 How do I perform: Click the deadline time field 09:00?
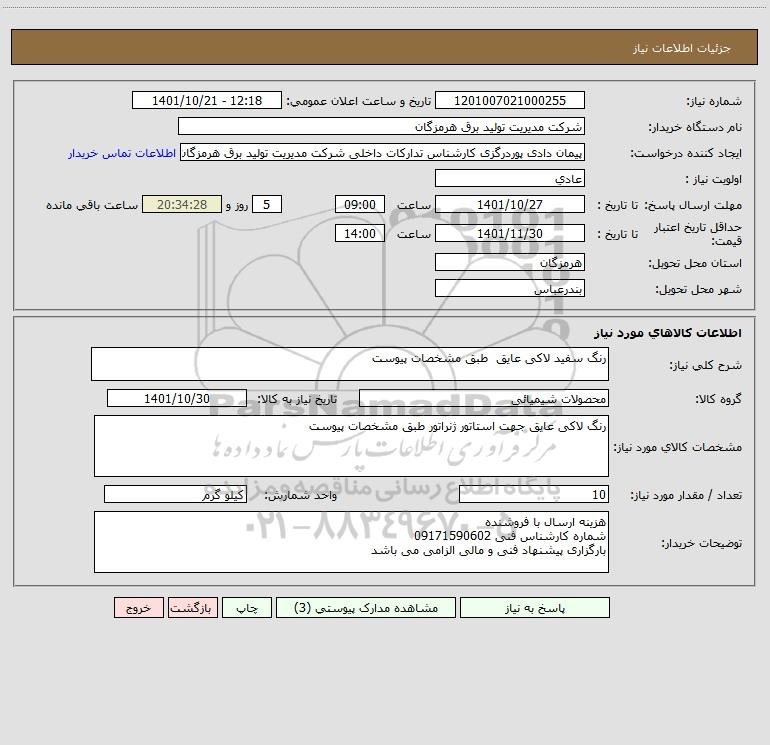[359, 204]
